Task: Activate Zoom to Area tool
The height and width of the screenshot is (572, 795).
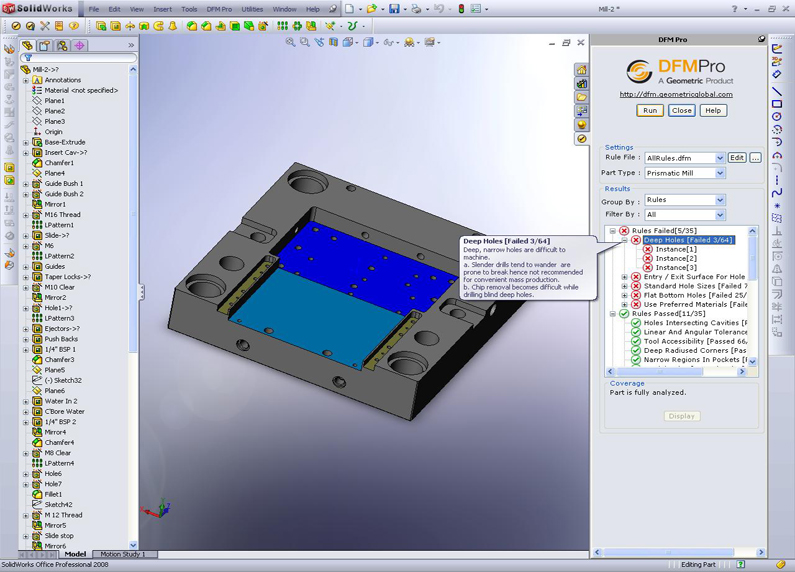Action: [305, 43]
